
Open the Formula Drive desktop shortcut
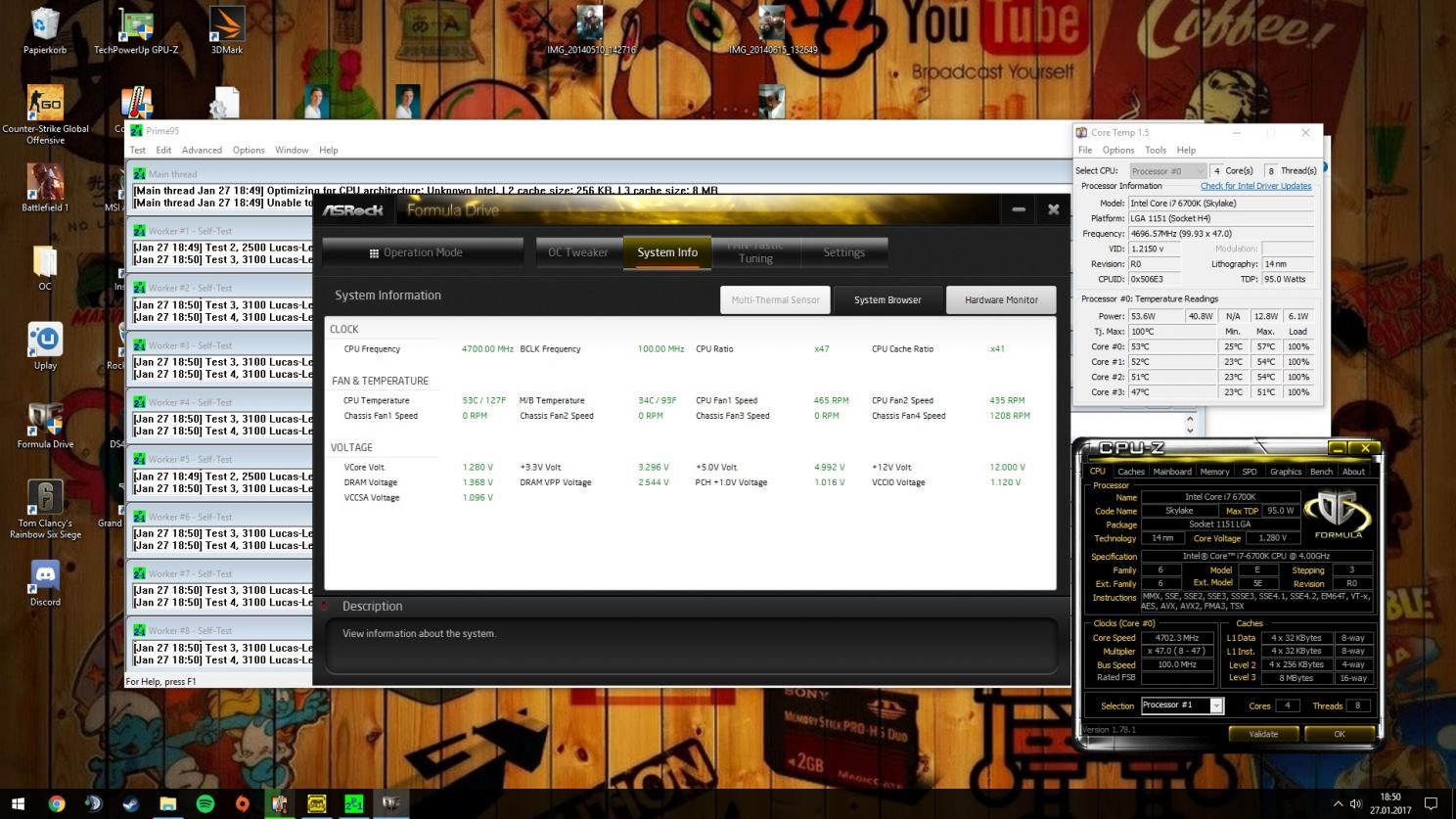pos(45,426)
